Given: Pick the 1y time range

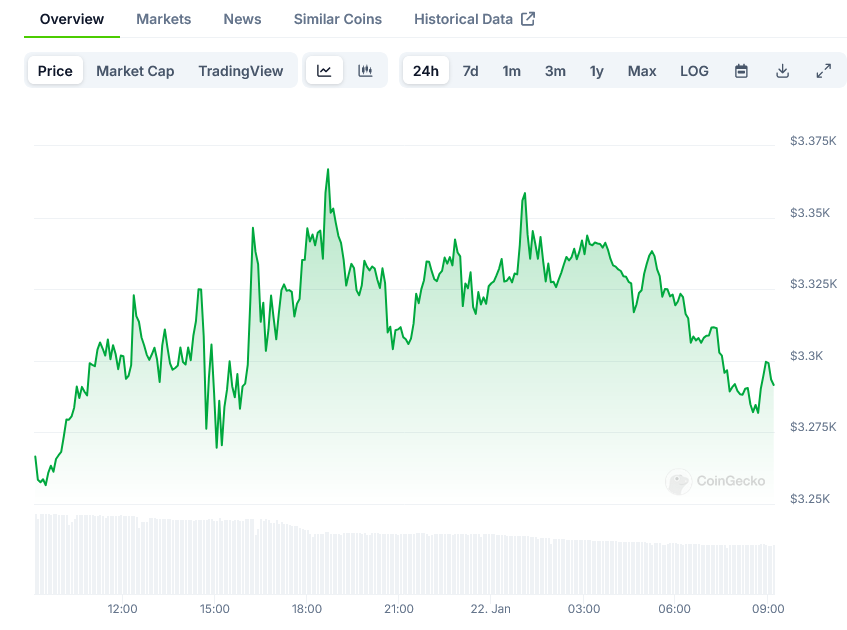Looking at the screenshot, I should click(x=597, y=71).
